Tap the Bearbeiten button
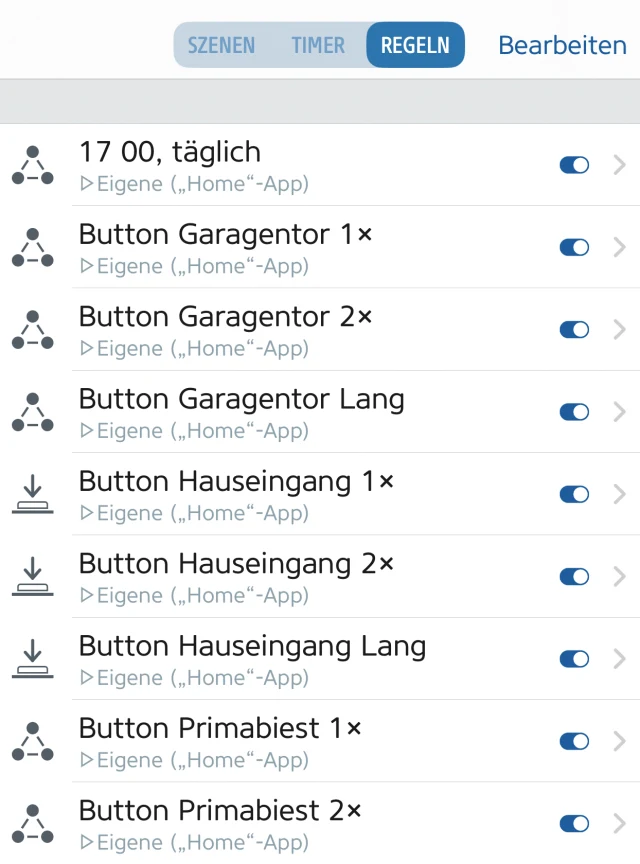The image size is (640, 864). [562, 45]
